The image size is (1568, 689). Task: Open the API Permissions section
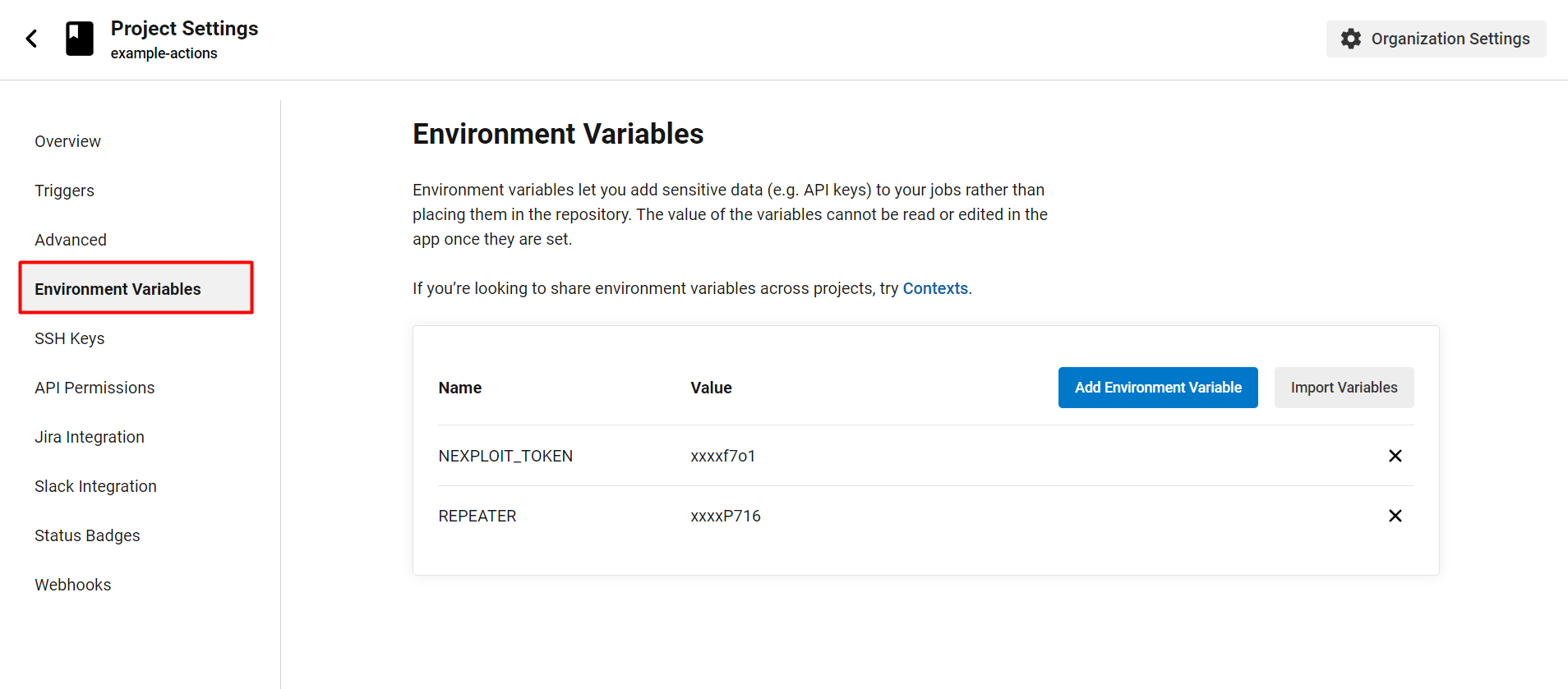(x=95, y=388)
